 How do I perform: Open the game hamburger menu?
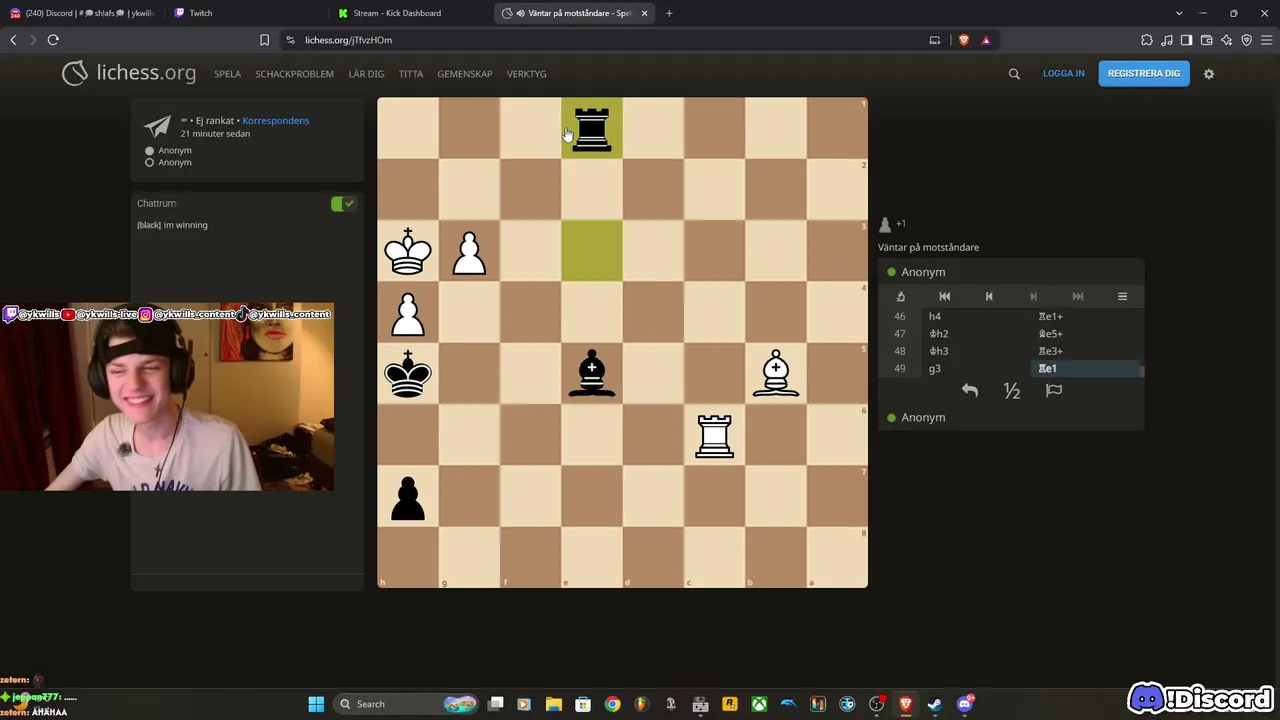pyautogui.click(x=1122, y=297)
